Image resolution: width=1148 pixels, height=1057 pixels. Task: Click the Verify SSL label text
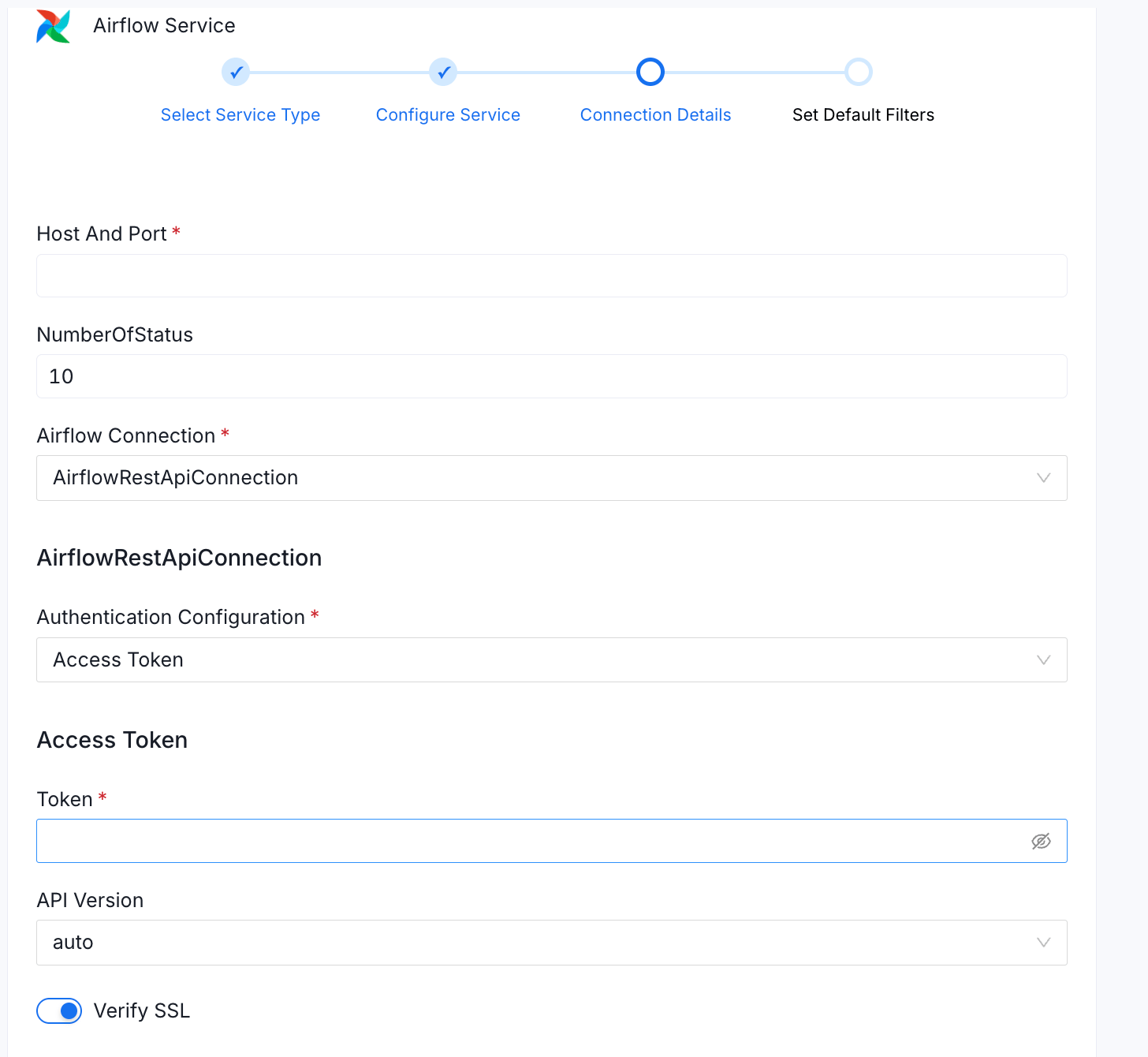pos(142,1010)
